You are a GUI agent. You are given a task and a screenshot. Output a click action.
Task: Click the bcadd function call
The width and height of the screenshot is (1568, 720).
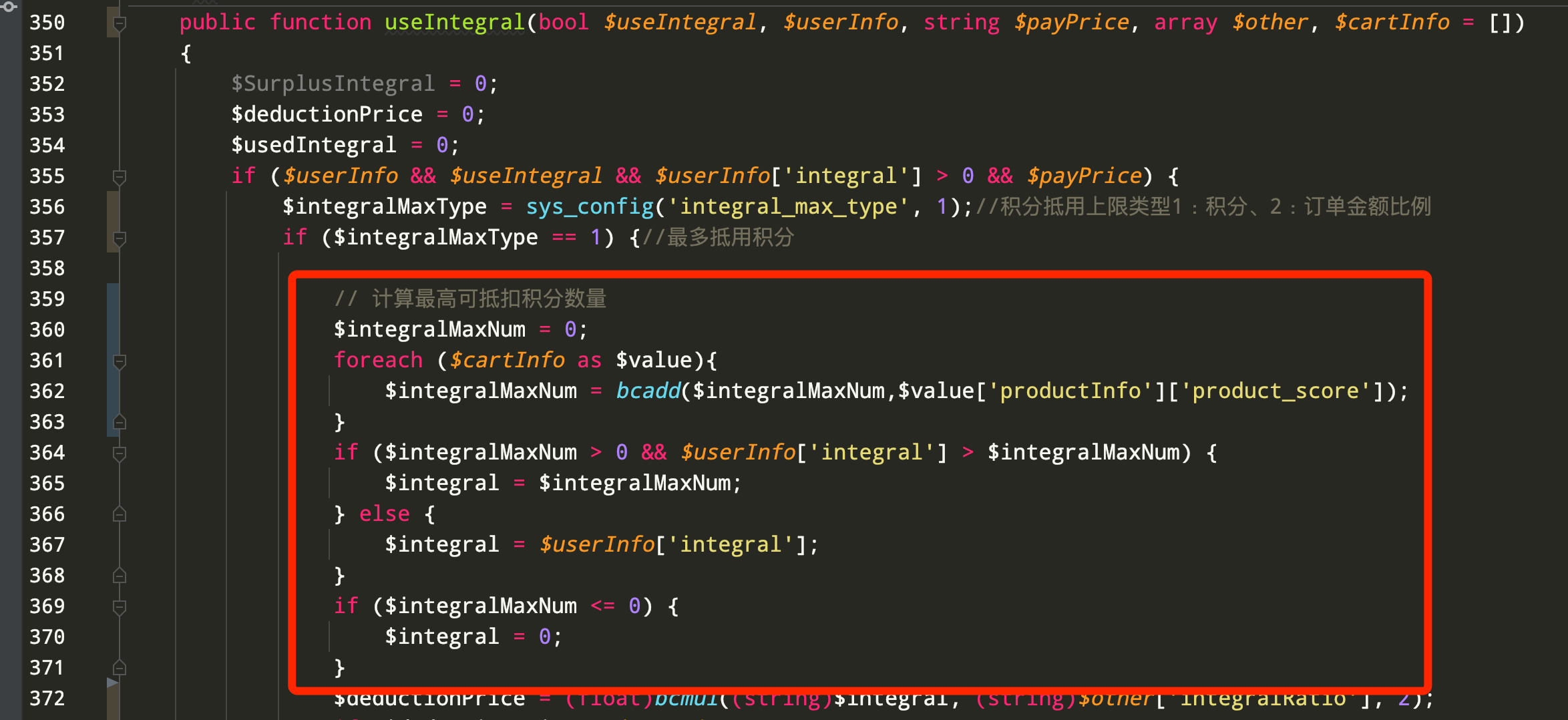pyautogui.click(x=647, y=391)
